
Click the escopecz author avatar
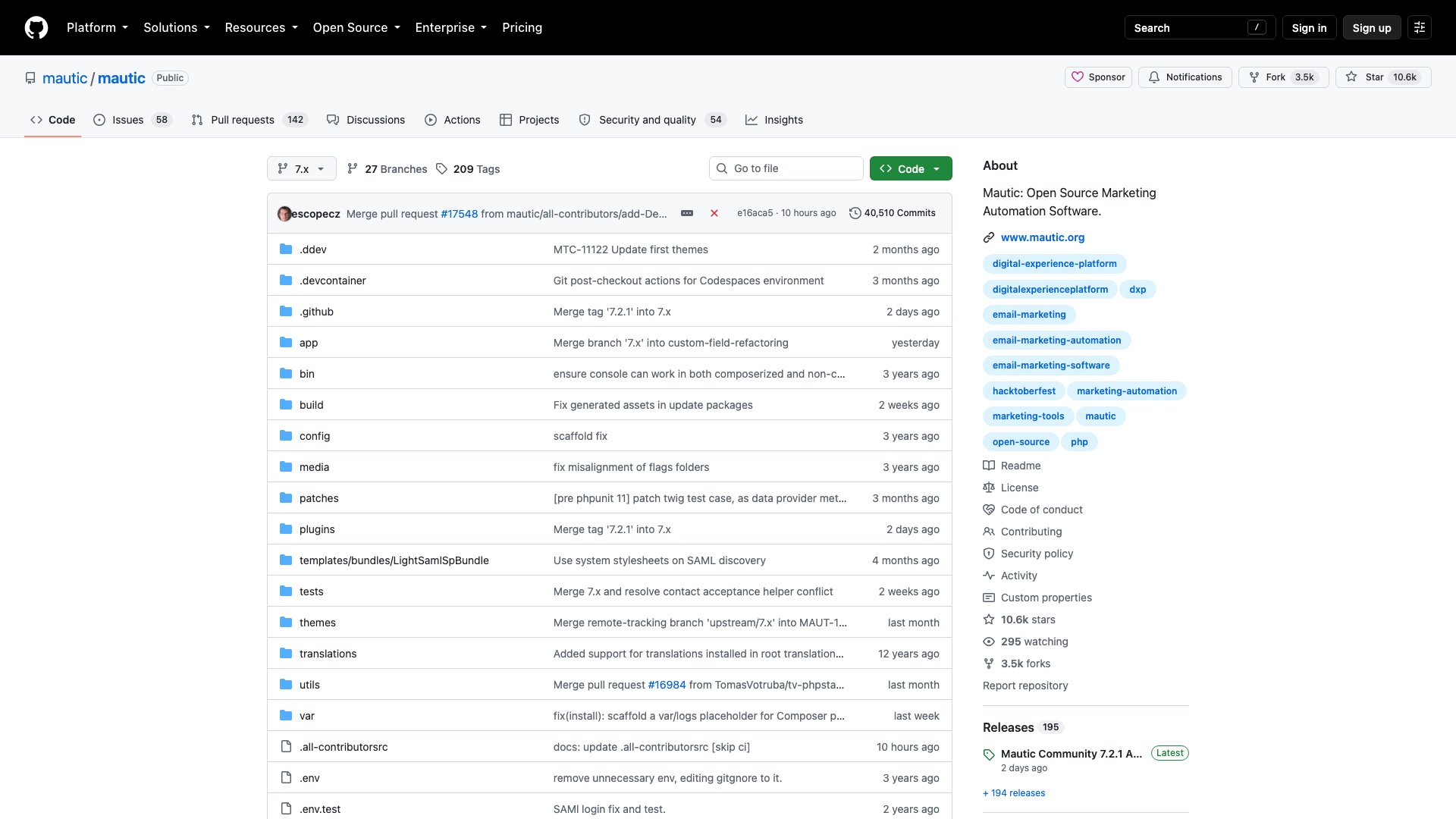click(284, 214)
